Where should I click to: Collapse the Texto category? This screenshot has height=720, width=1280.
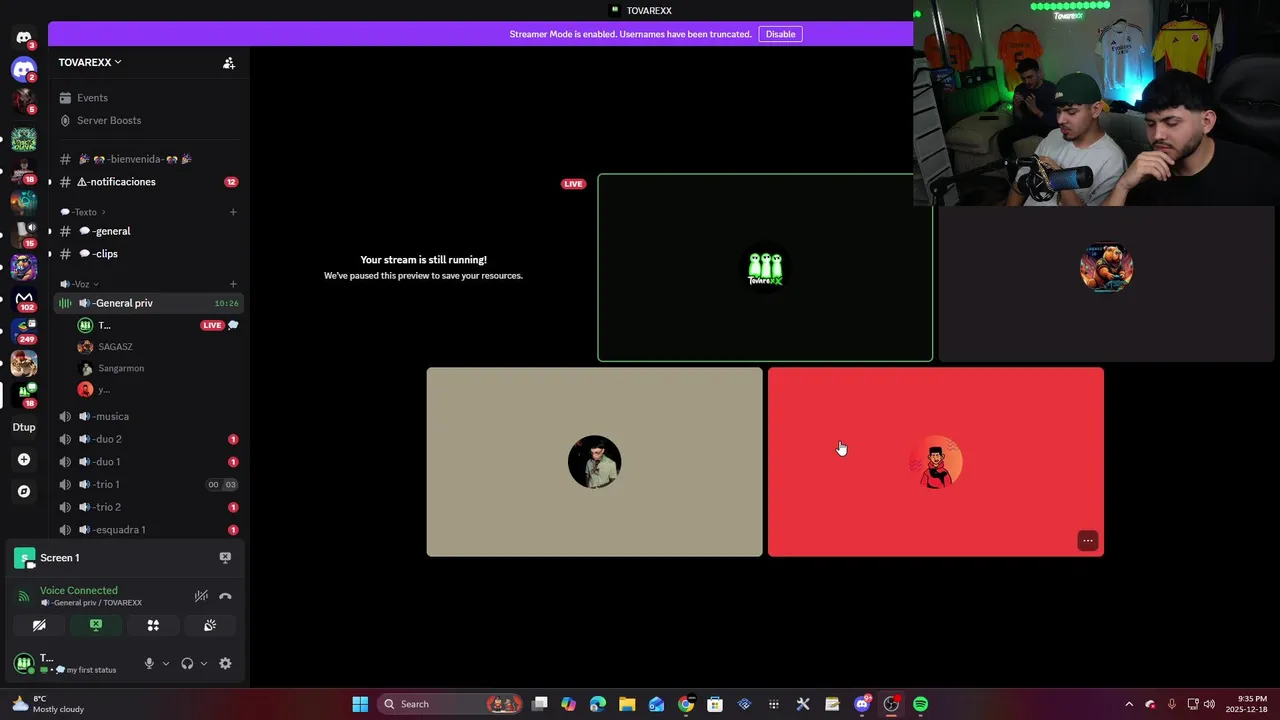coord(83,212)
